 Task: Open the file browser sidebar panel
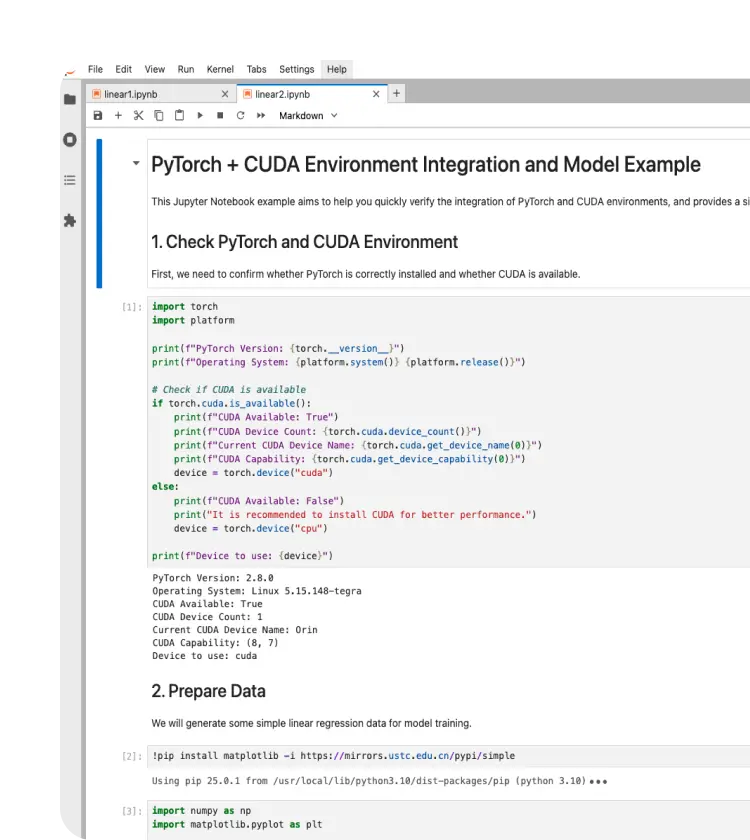click(70, 99)
